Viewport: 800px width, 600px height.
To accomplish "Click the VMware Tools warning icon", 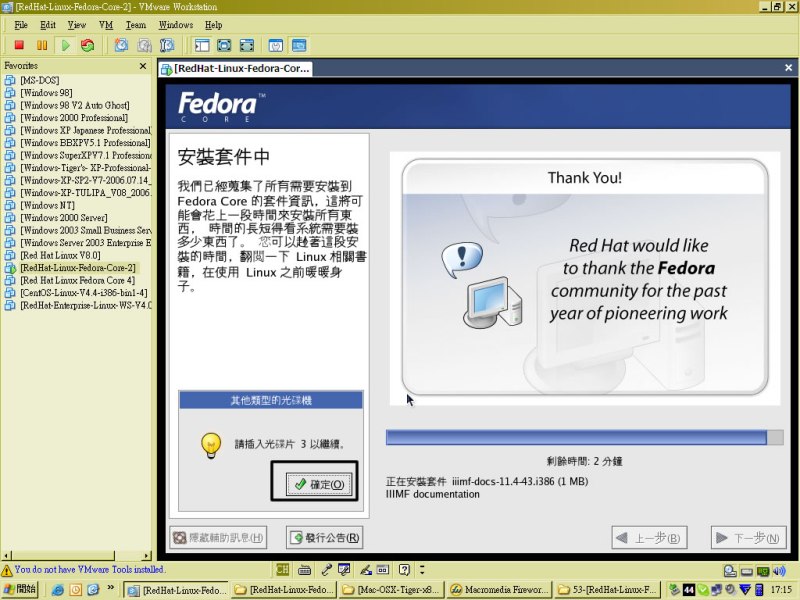I will [7, 570].
